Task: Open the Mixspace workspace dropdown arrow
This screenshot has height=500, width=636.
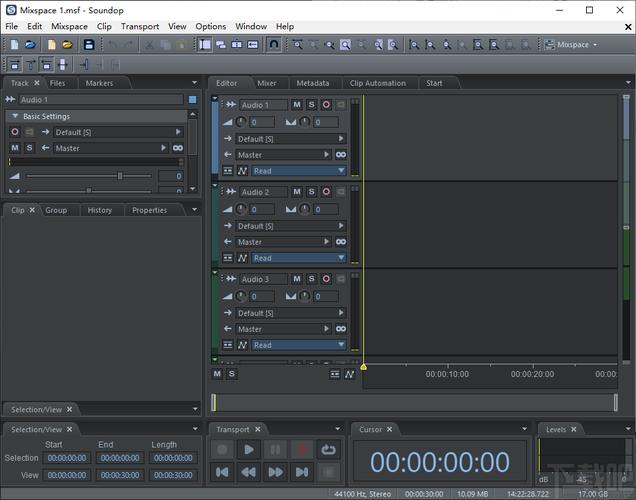Action: [595, 45]
